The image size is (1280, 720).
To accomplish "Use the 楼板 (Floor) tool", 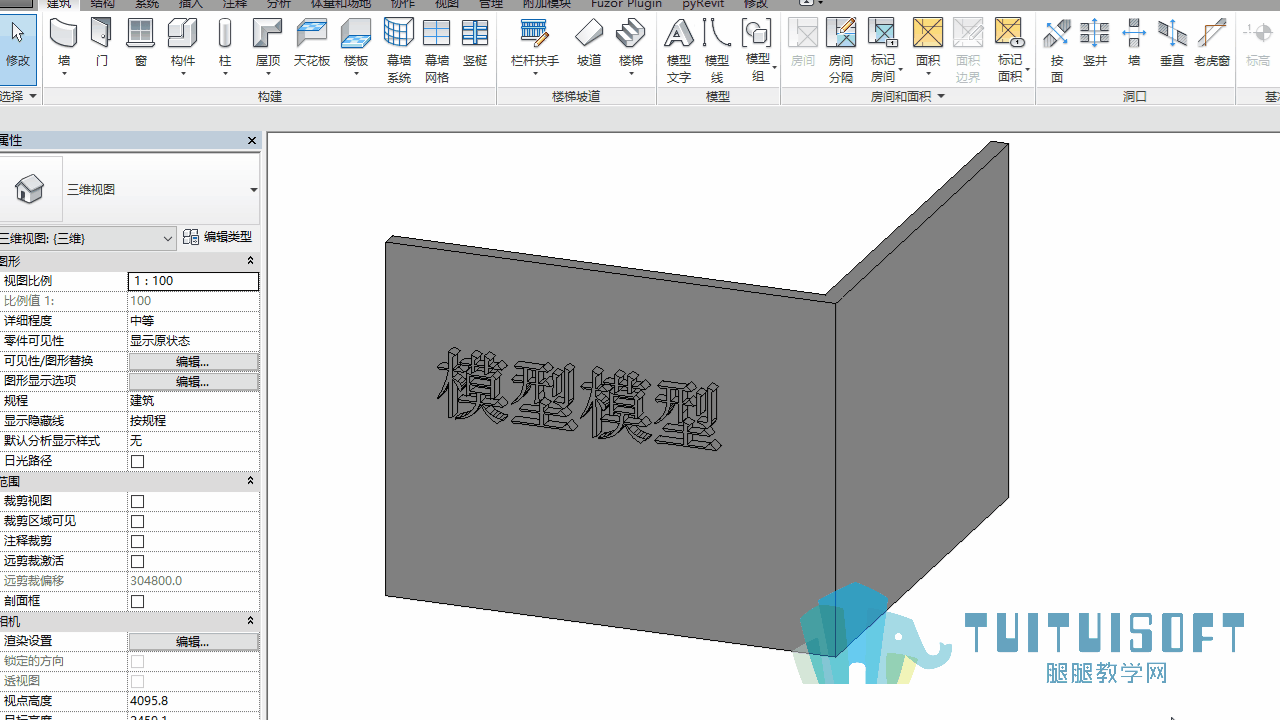I will [x=356, y=48].
